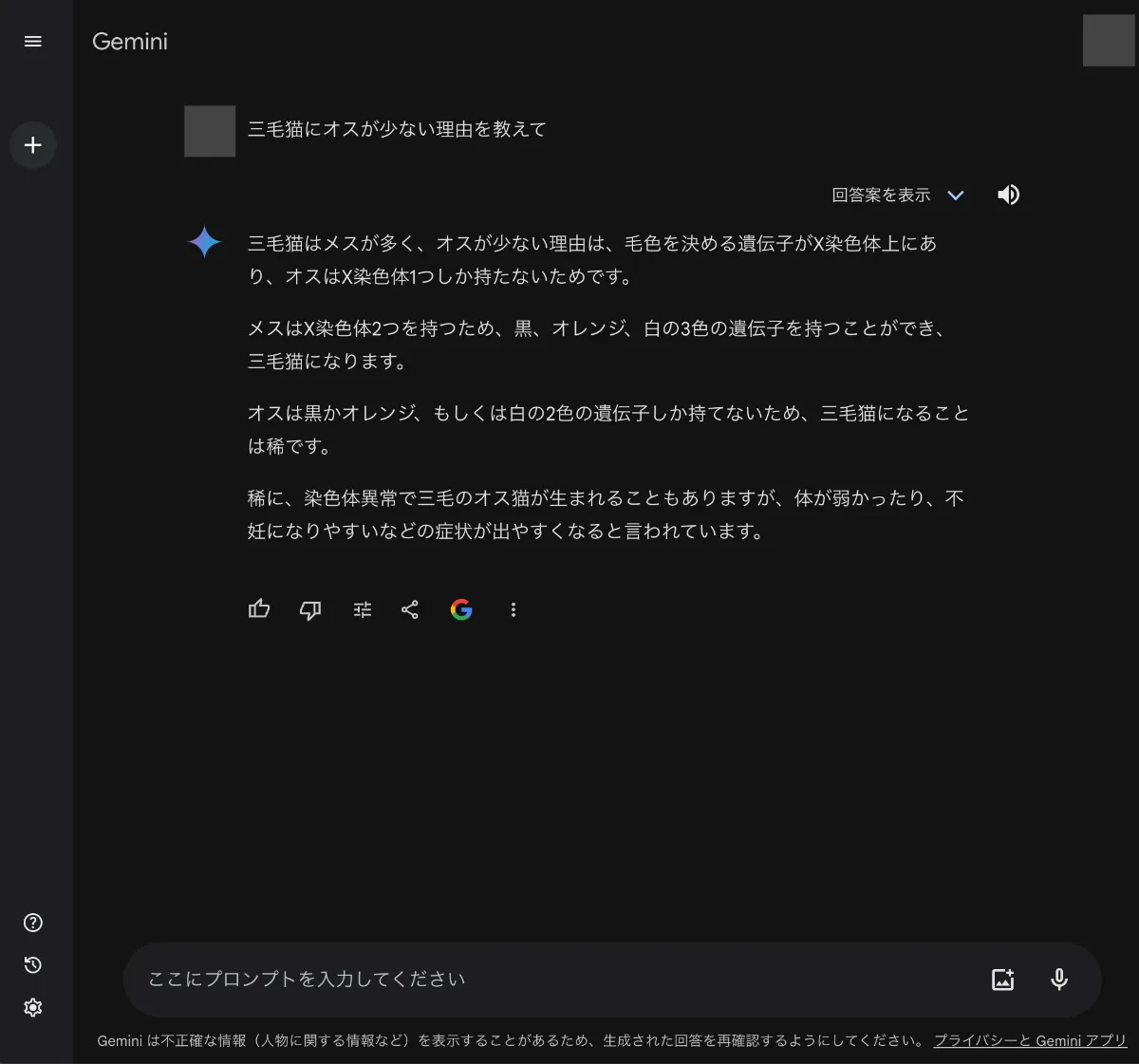Open the modify response options icon
This screenshot has height=1064, width=1139.
pyautogui.click(x=362, y=609)
